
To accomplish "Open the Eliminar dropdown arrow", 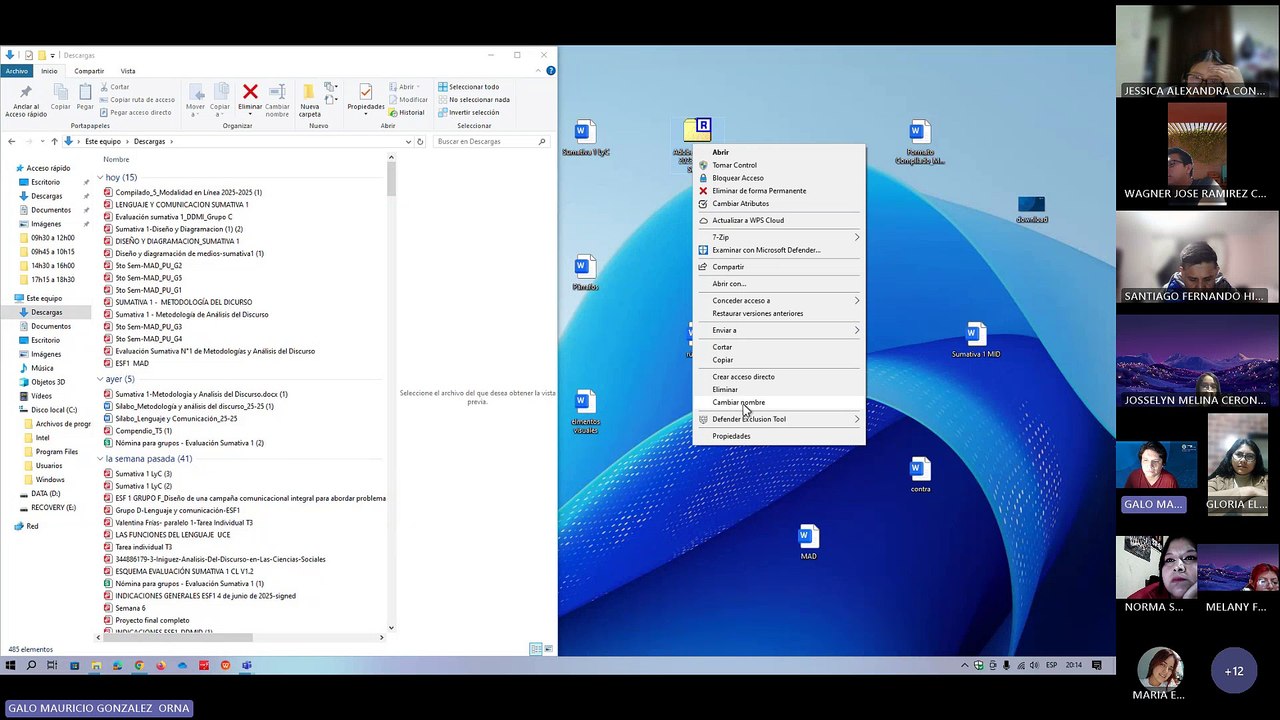I will click(250, 113).
